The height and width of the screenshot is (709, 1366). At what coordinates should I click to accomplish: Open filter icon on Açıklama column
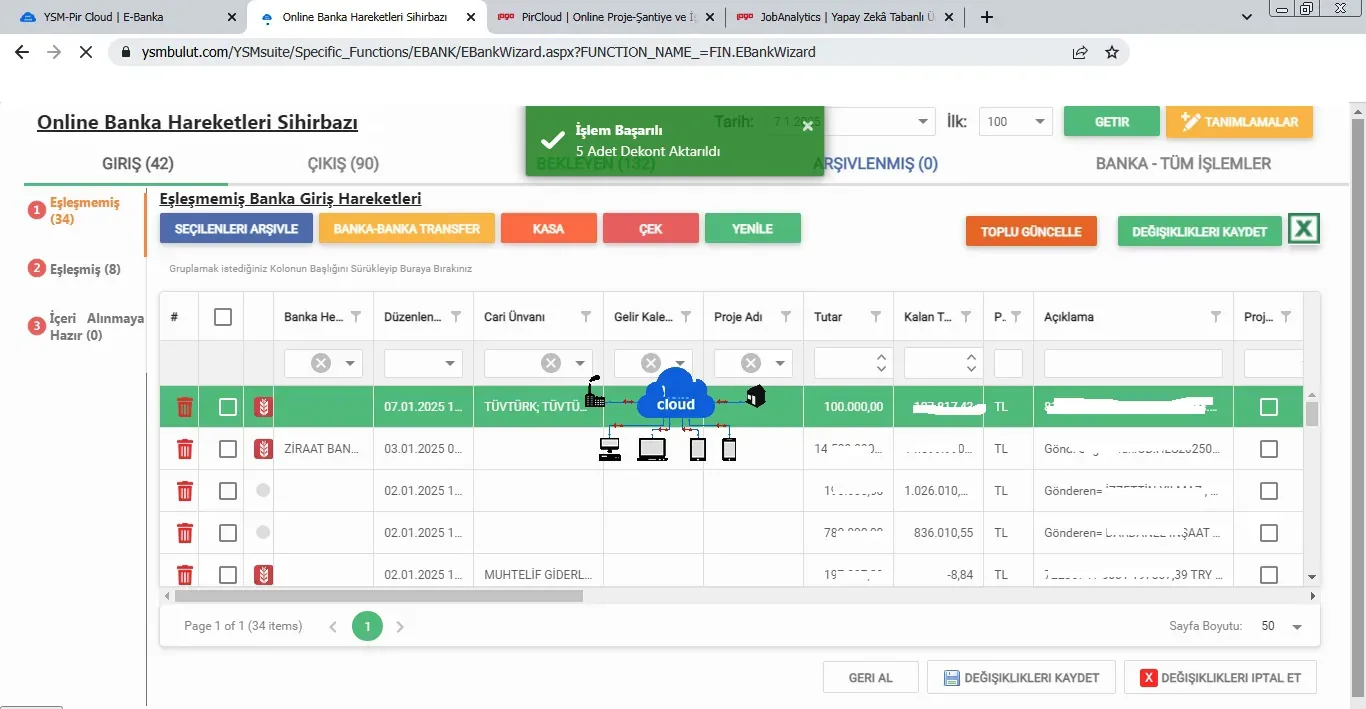pyautogui.click(x=1216, y=317)
